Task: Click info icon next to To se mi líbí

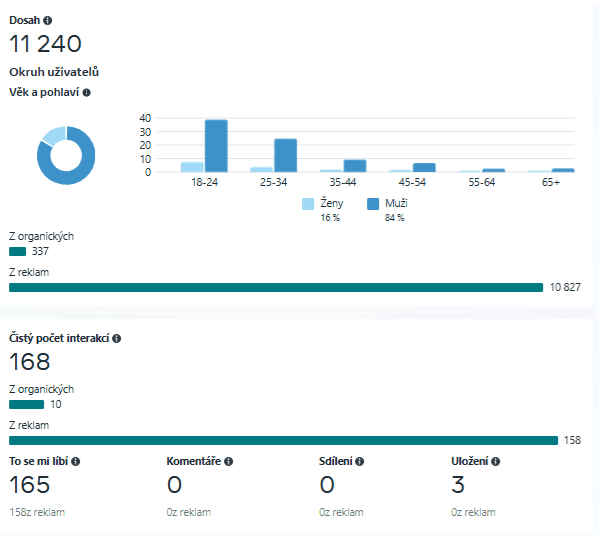Action: pos(76,461)
